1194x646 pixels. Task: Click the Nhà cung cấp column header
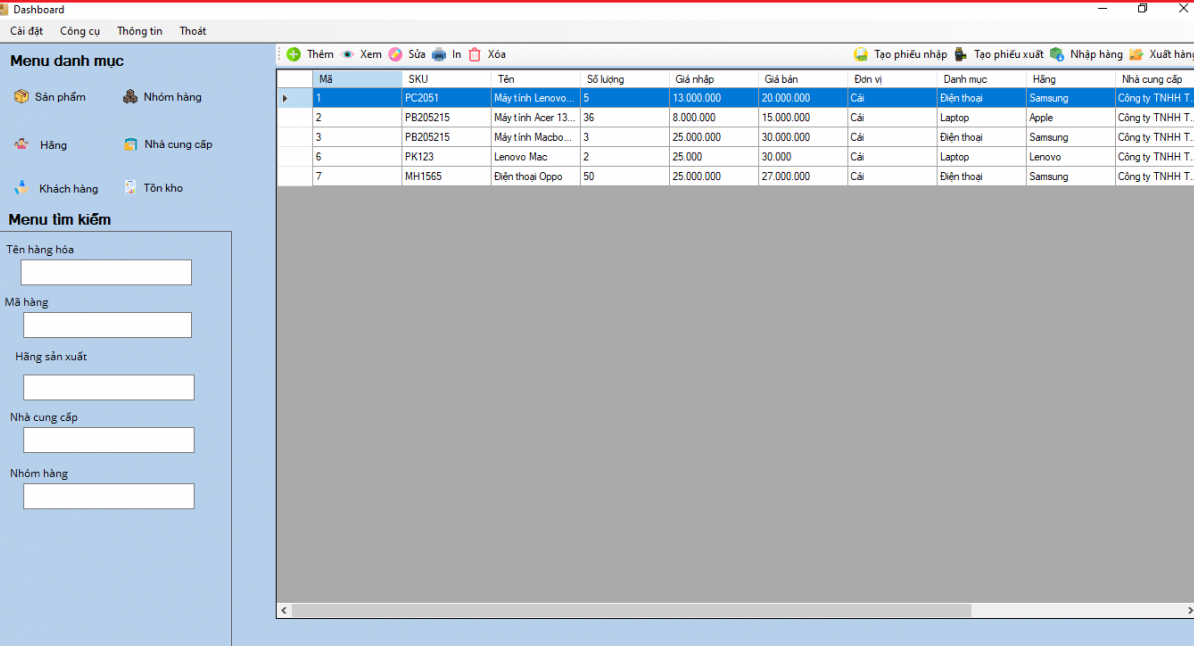pos(1154,78)
